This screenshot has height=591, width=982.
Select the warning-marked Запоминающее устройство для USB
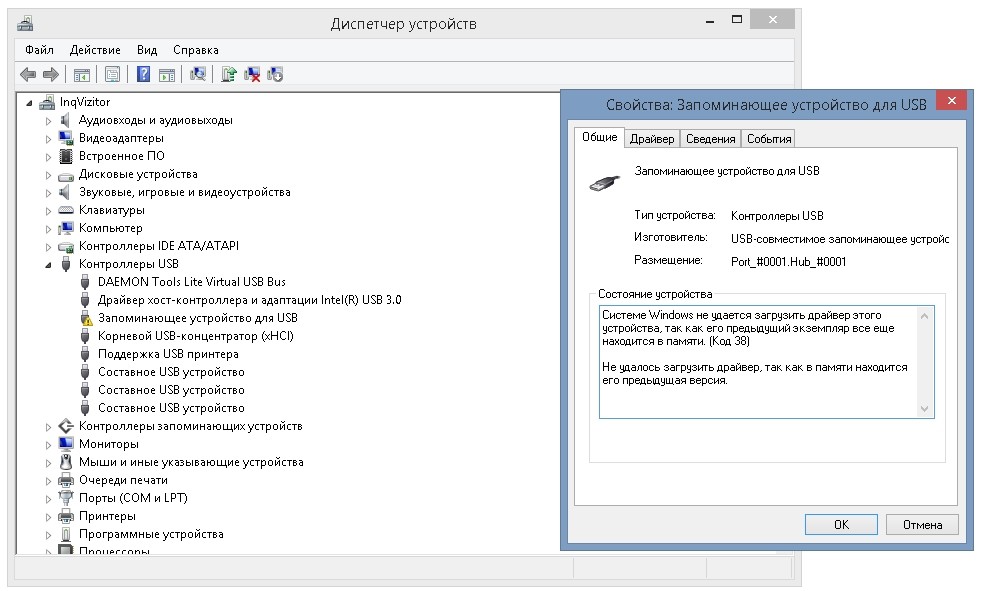point(197,318)
